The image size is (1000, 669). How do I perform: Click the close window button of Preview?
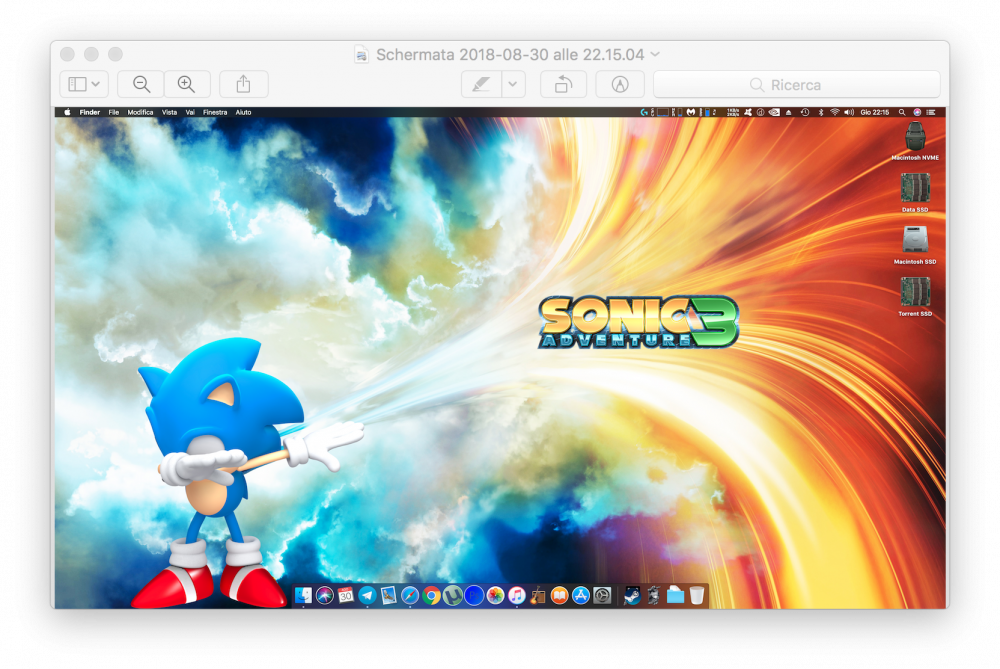tap(67, 54)
